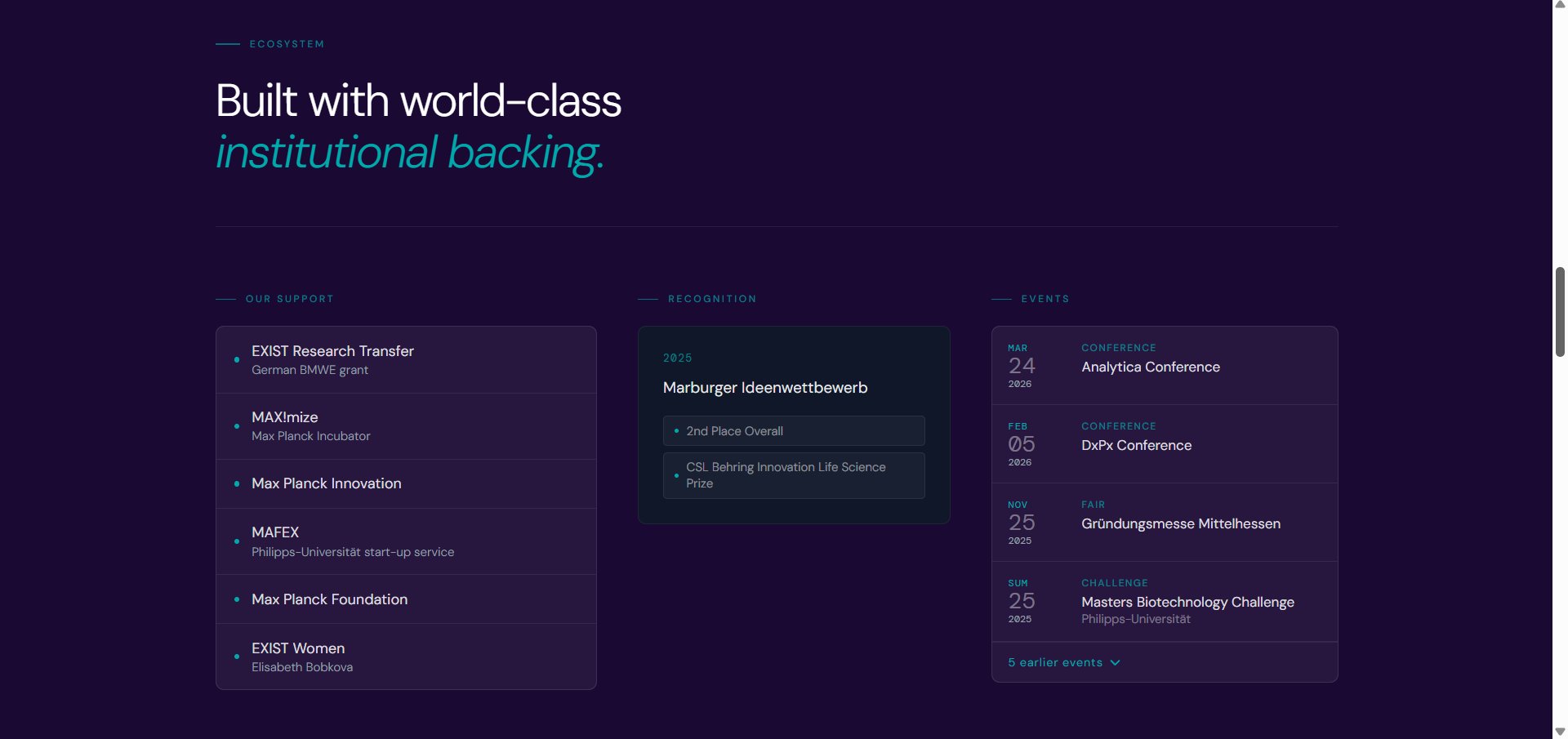
Task: Click the MAR 24 2026 date marker
Action: coord(1021,366)
